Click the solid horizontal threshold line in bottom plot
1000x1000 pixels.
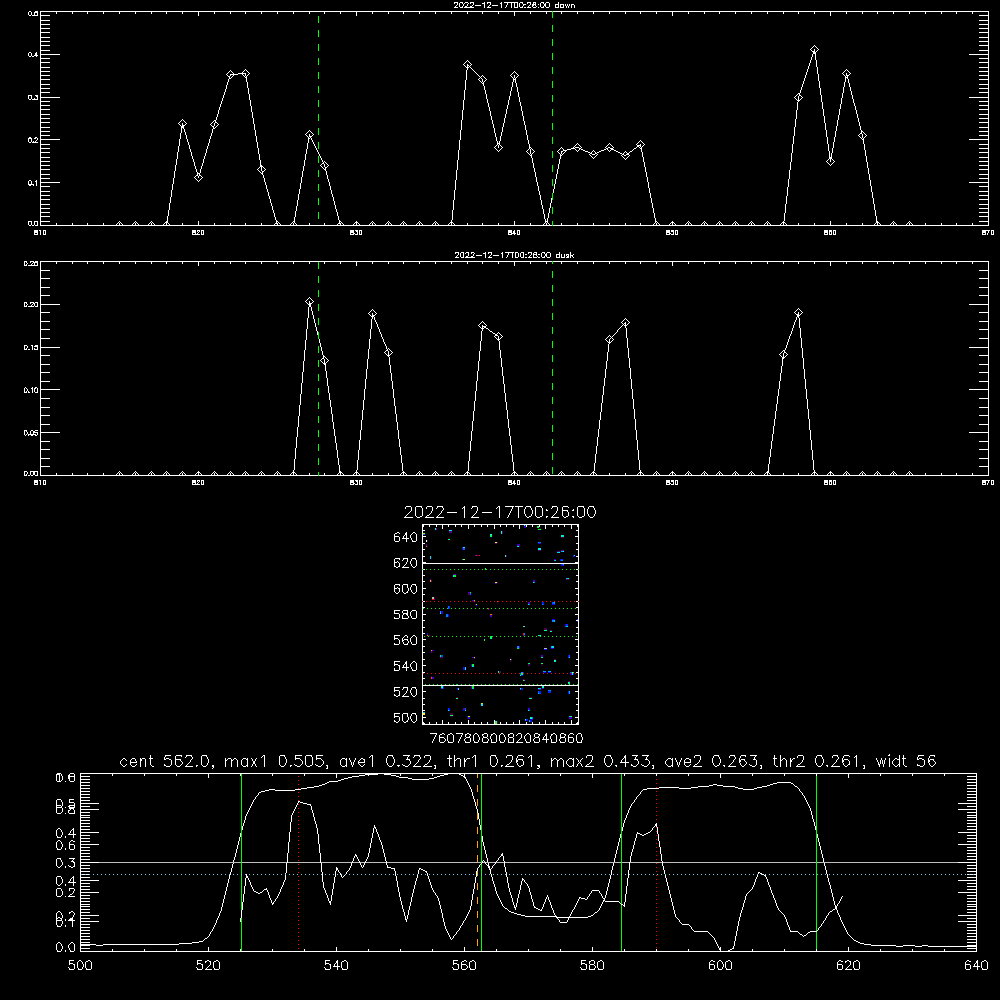tap(528, 862)
